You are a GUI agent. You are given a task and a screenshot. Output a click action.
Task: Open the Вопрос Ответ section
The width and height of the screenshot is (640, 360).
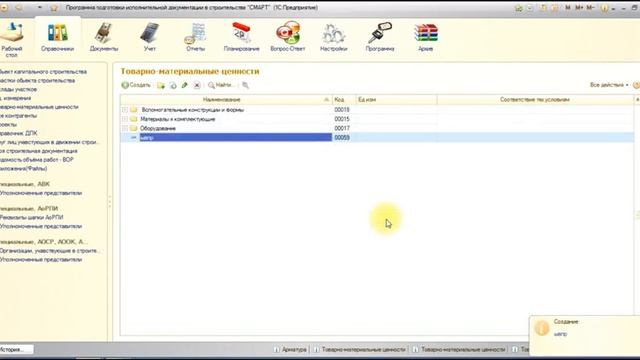tap(287, 38)
